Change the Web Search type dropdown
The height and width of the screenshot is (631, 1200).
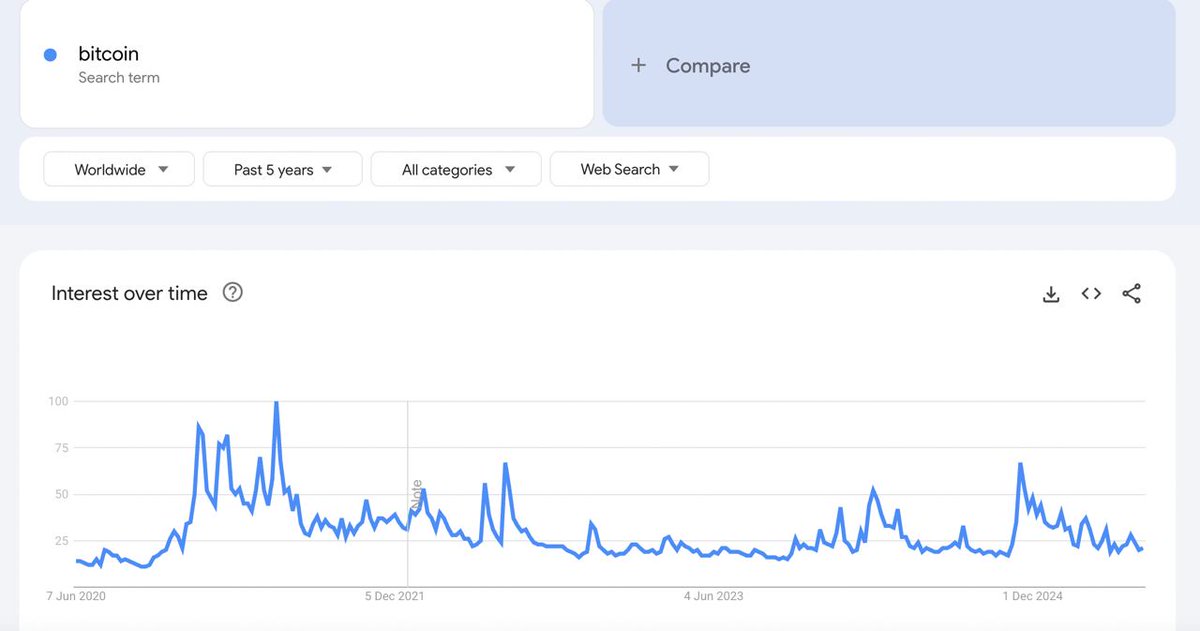(x=629, y=169)
